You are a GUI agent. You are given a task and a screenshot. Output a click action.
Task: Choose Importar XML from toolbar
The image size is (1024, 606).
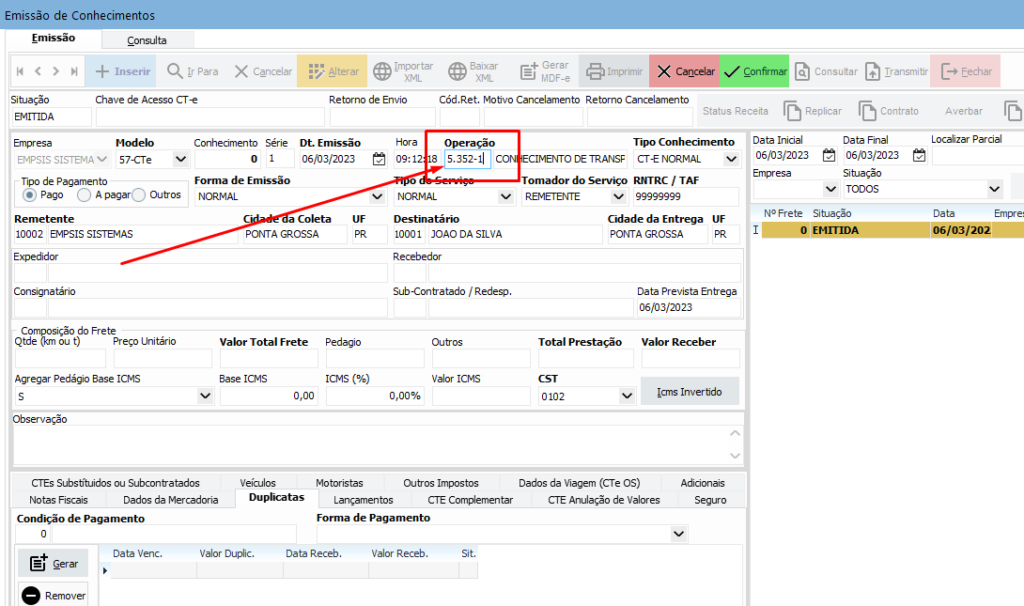(403, 71)
